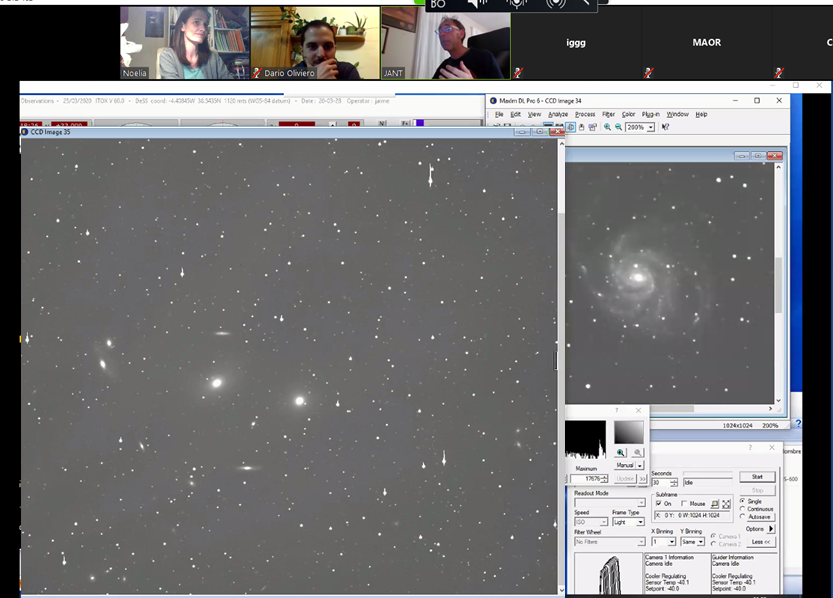Click the toolbar icon right of hand tool

(x=592, y=127)
